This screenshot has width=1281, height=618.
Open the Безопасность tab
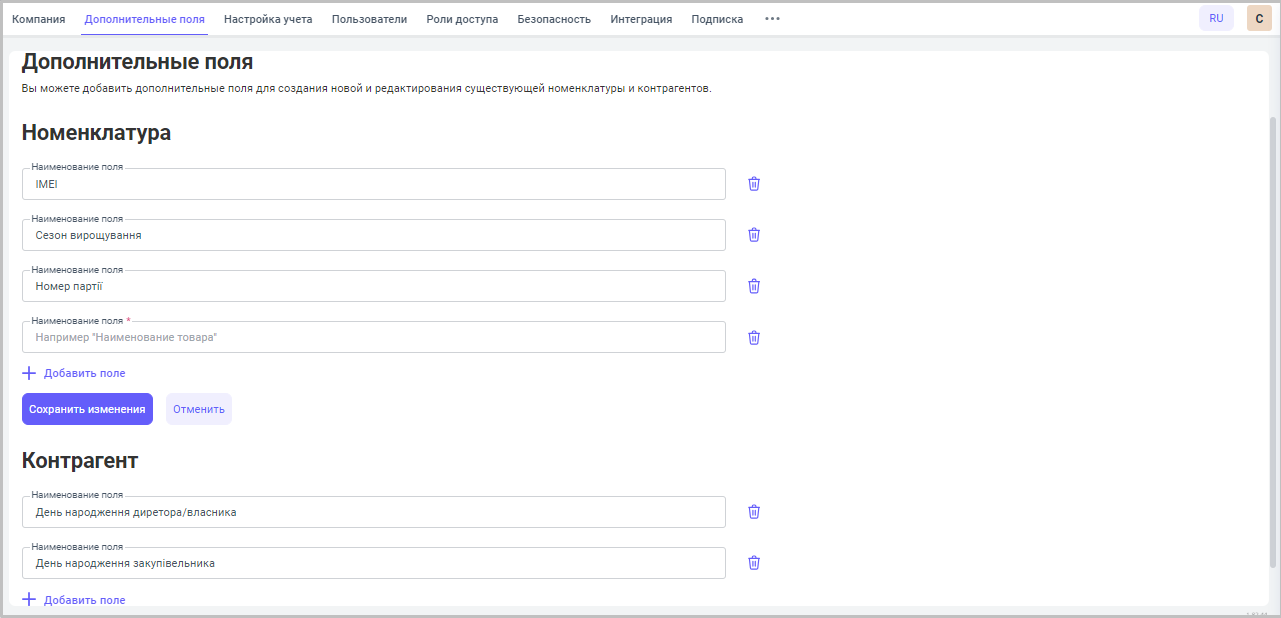coord(554,19)
